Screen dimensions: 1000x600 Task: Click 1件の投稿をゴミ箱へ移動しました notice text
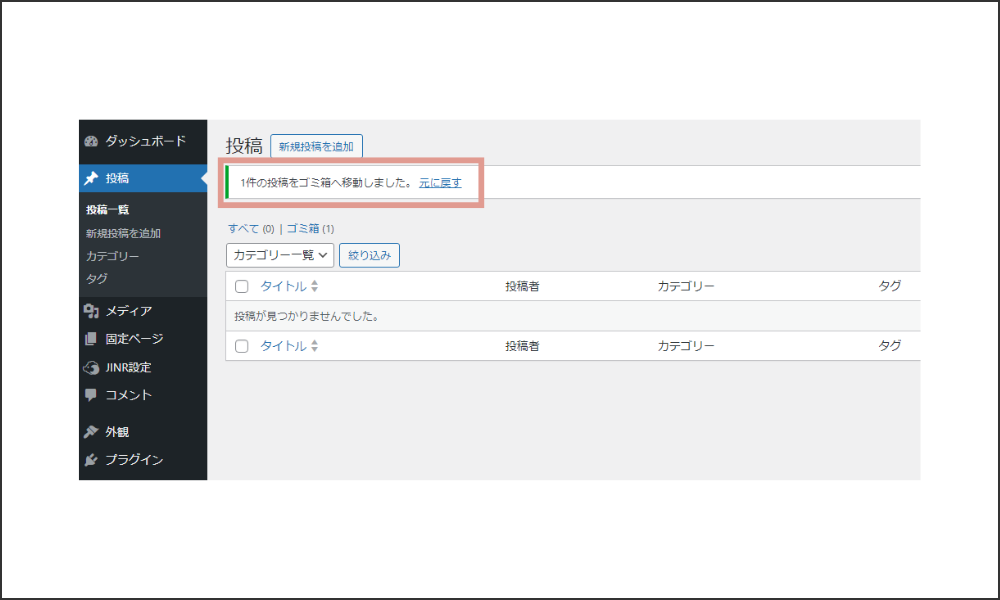point(327,182)
